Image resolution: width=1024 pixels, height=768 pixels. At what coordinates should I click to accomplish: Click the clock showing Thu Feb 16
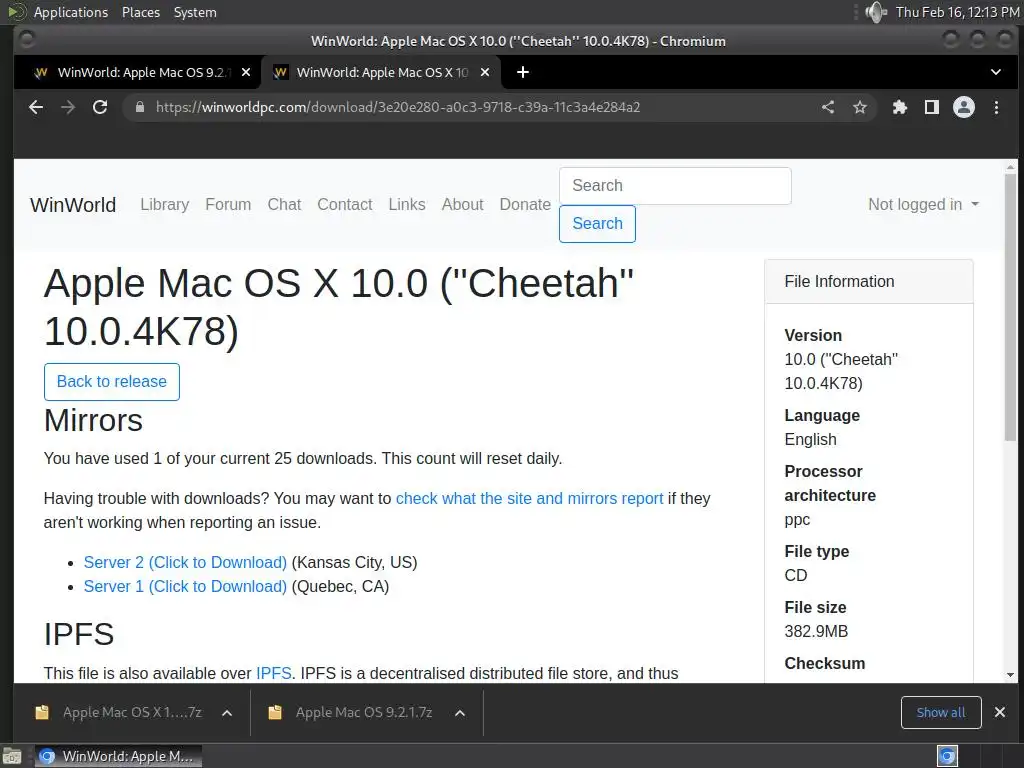tap(957, 12)
